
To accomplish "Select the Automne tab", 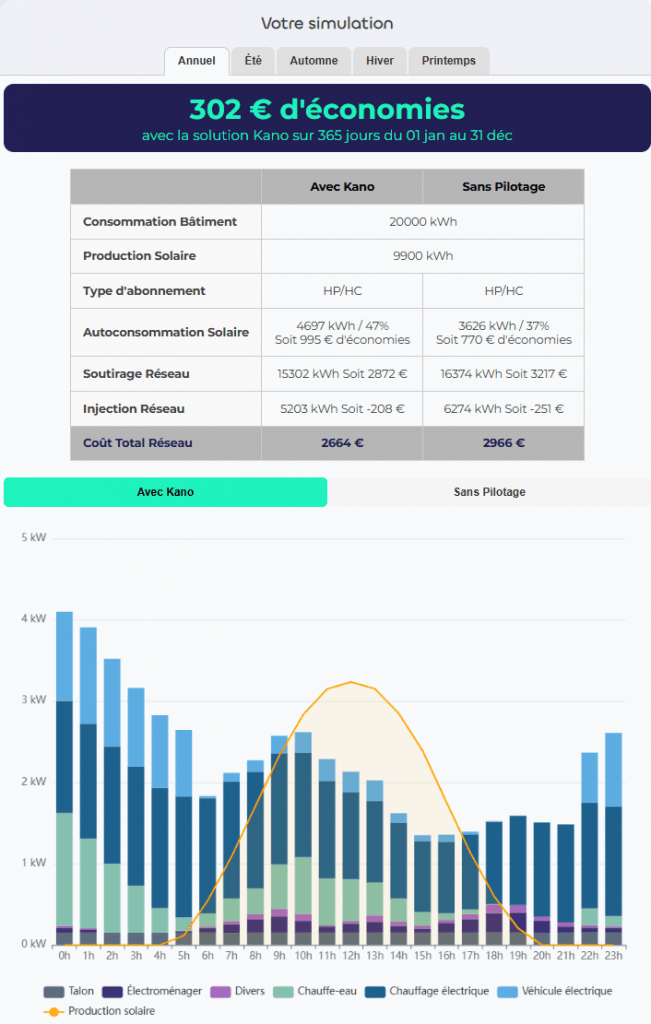I will (x=313, y=61).
